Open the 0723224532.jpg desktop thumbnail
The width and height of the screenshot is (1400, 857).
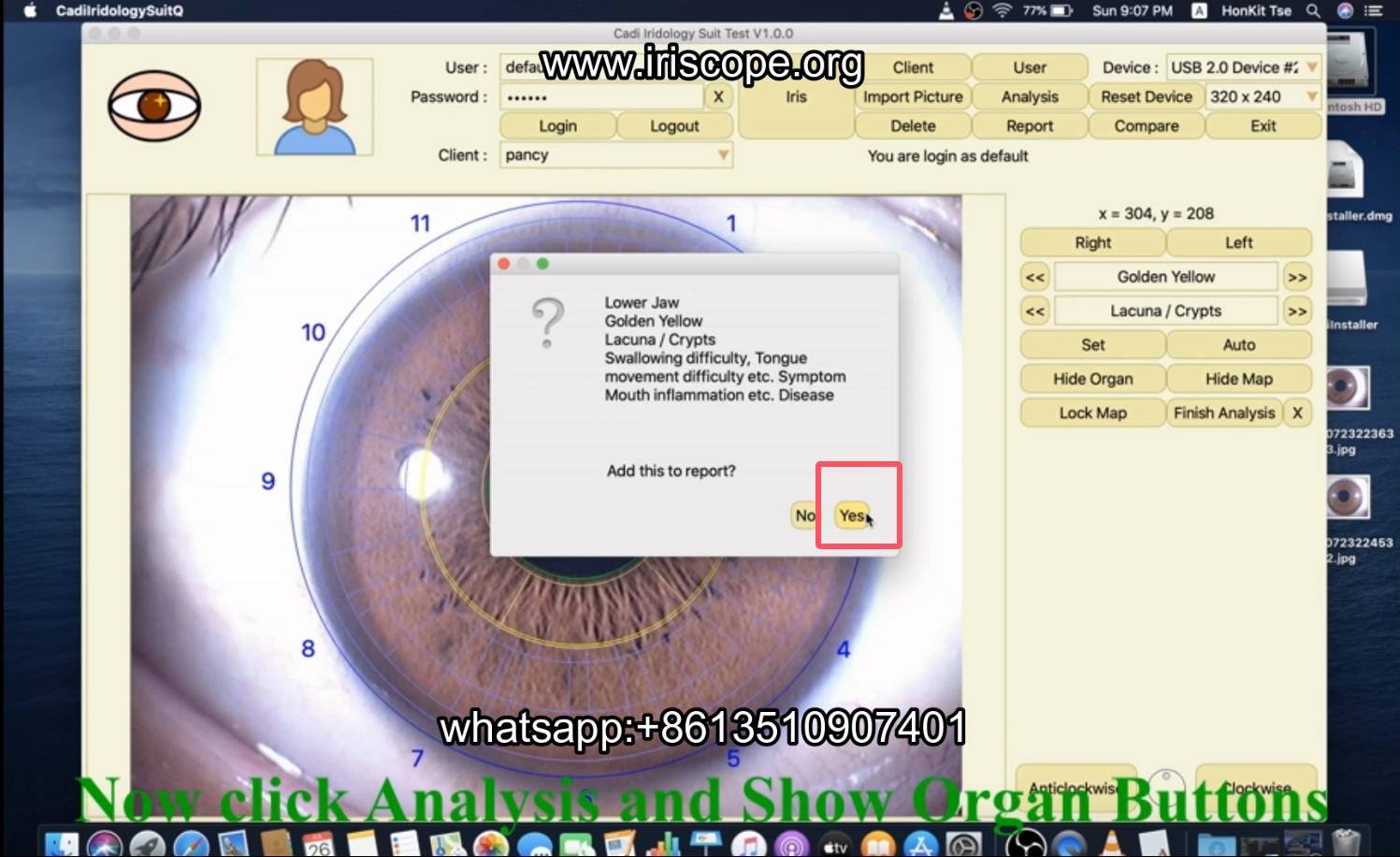click(x=1348, y=497)
